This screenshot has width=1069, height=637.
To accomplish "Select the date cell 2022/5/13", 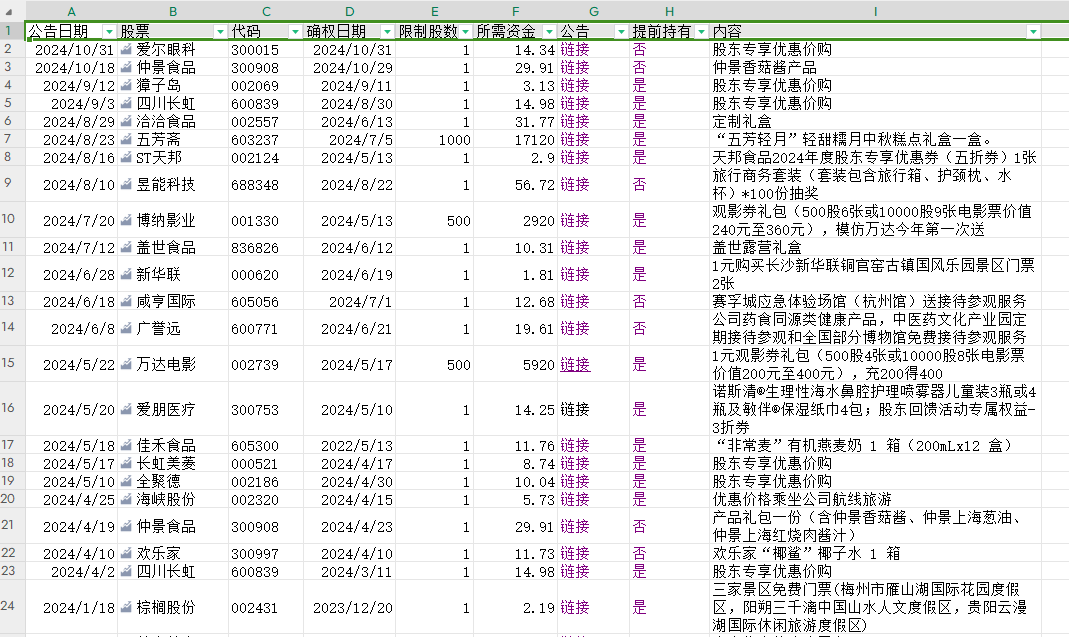I will (x=350, y=445).
